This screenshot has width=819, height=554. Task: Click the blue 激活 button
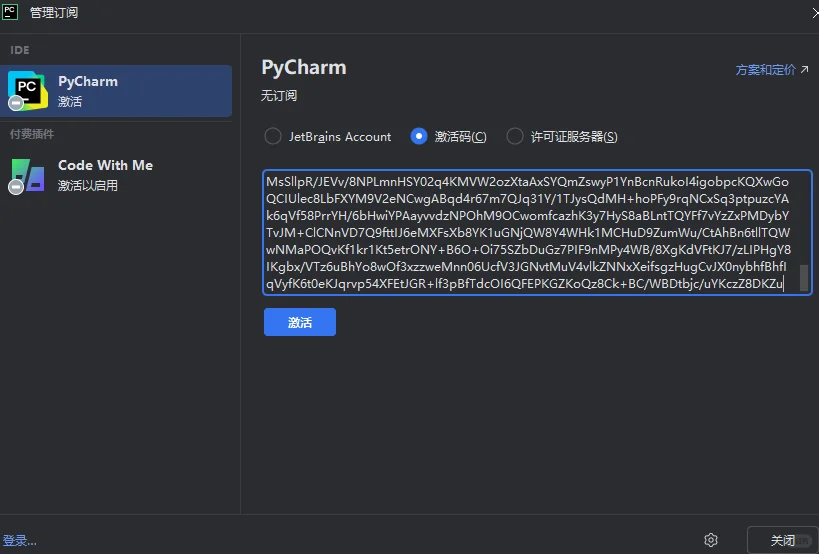click(300, 322)
